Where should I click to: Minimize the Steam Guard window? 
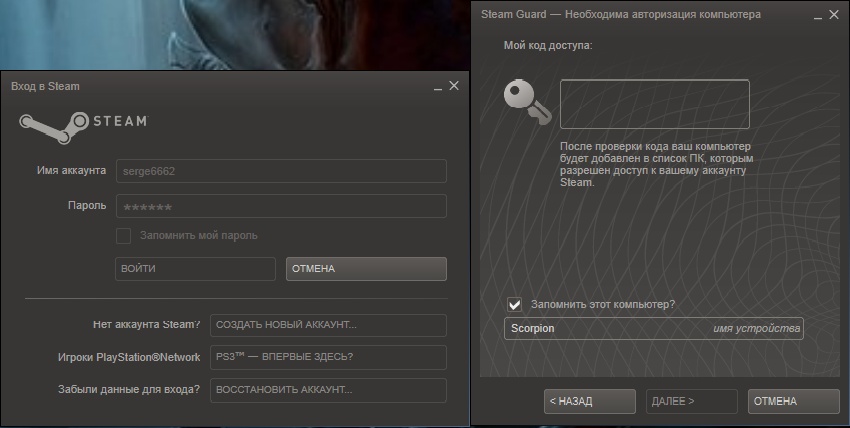818,16
